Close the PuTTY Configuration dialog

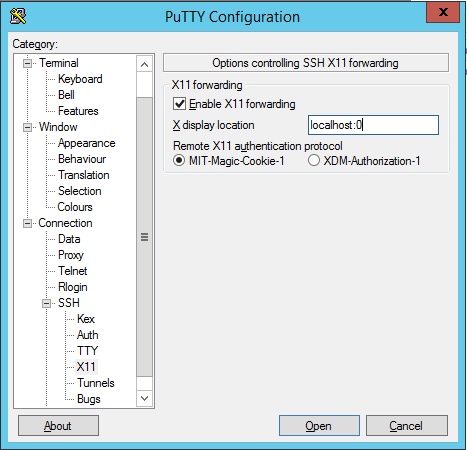443,12
